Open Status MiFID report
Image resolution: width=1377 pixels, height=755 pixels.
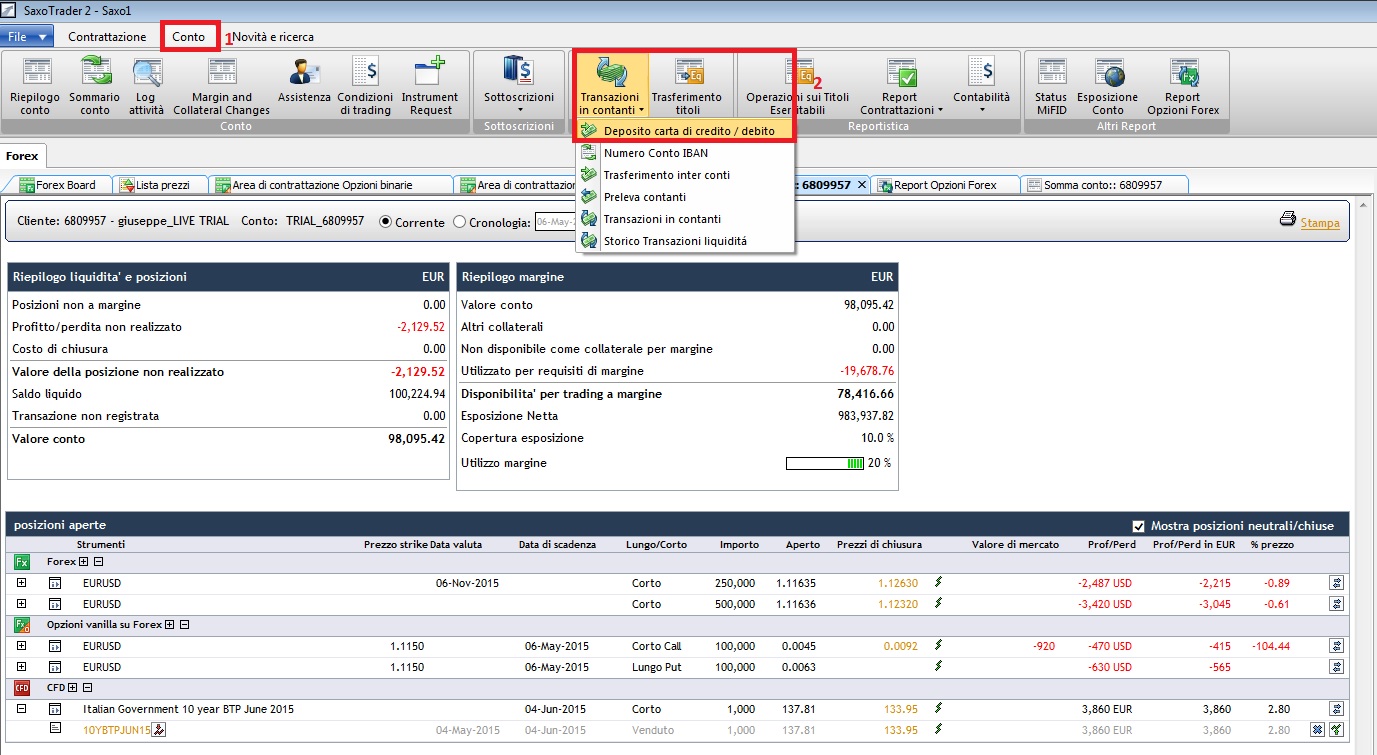1051,86
